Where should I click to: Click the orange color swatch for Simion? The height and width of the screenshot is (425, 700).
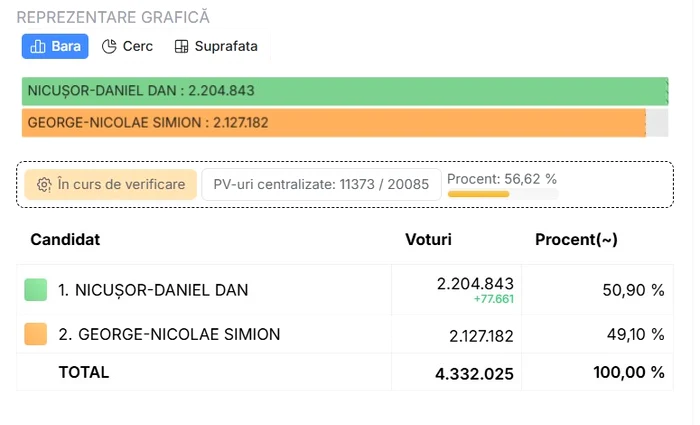36,334
